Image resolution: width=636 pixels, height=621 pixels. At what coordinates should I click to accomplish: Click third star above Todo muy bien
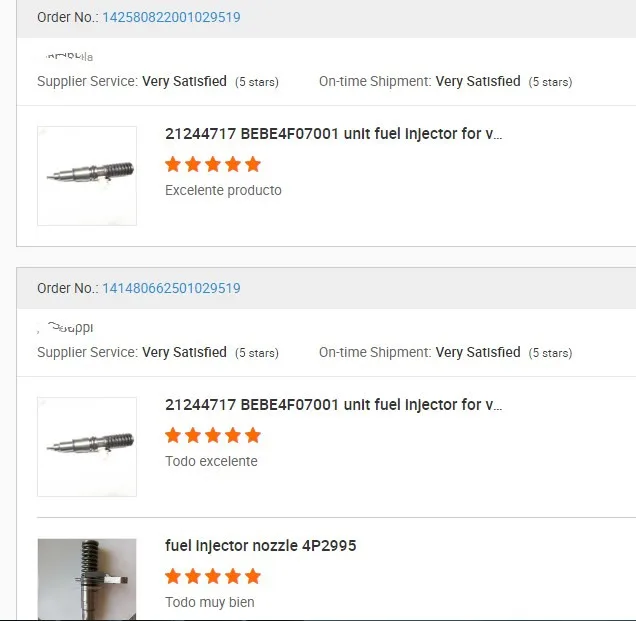(x=213, y=576)
